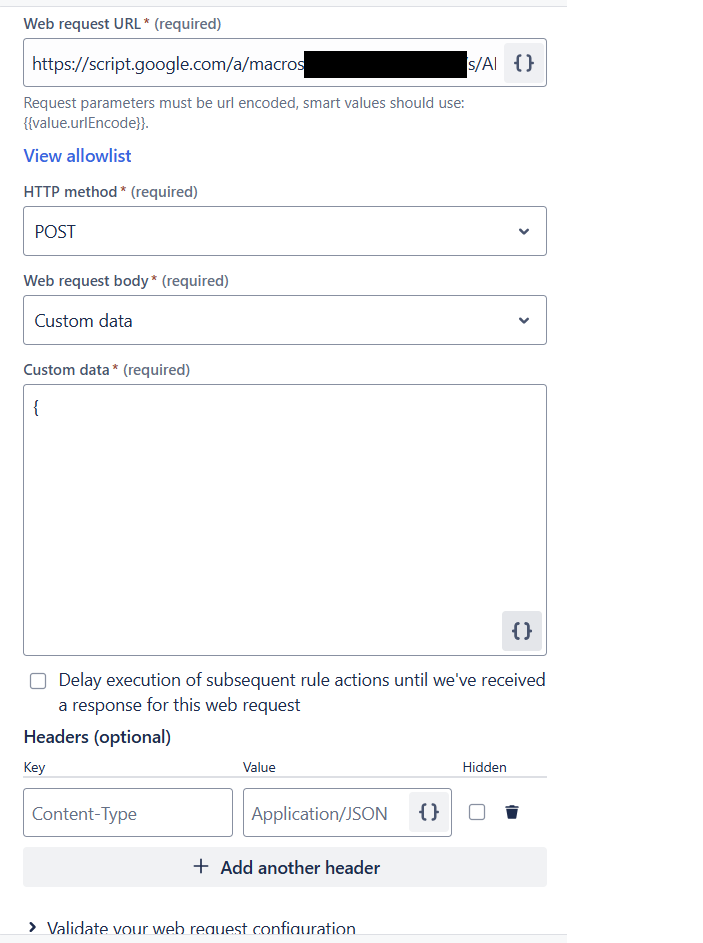
Task: Enable delay execution of subsequent rule actions
Action: coord(37,680)
